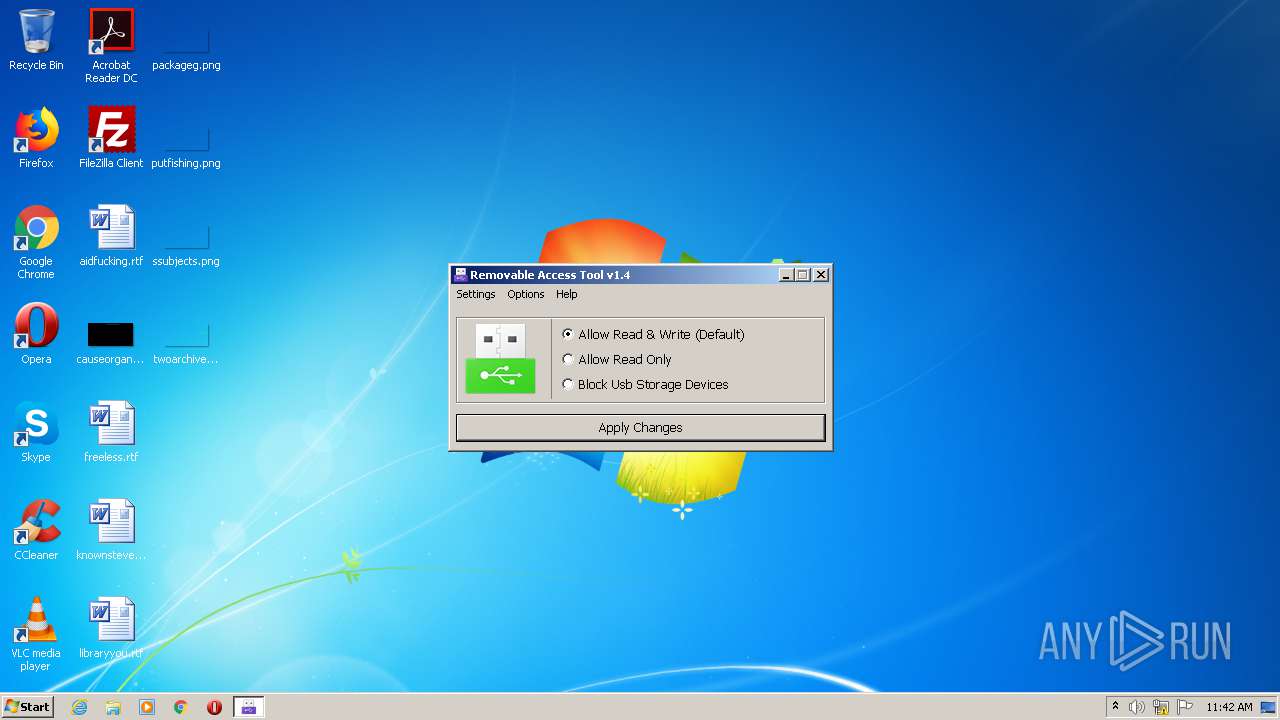The image size is (1280, 720).
Task: Select the twoarchive desktop file
Action: click(x=186, y=334)
